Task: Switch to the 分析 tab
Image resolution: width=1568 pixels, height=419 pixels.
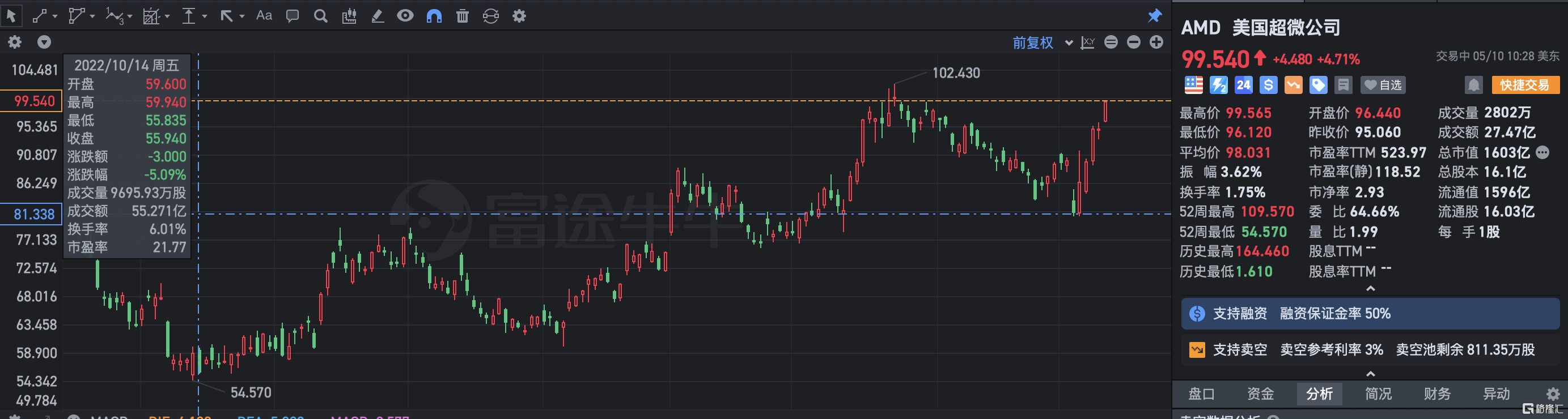Action: pos(1320,394)
